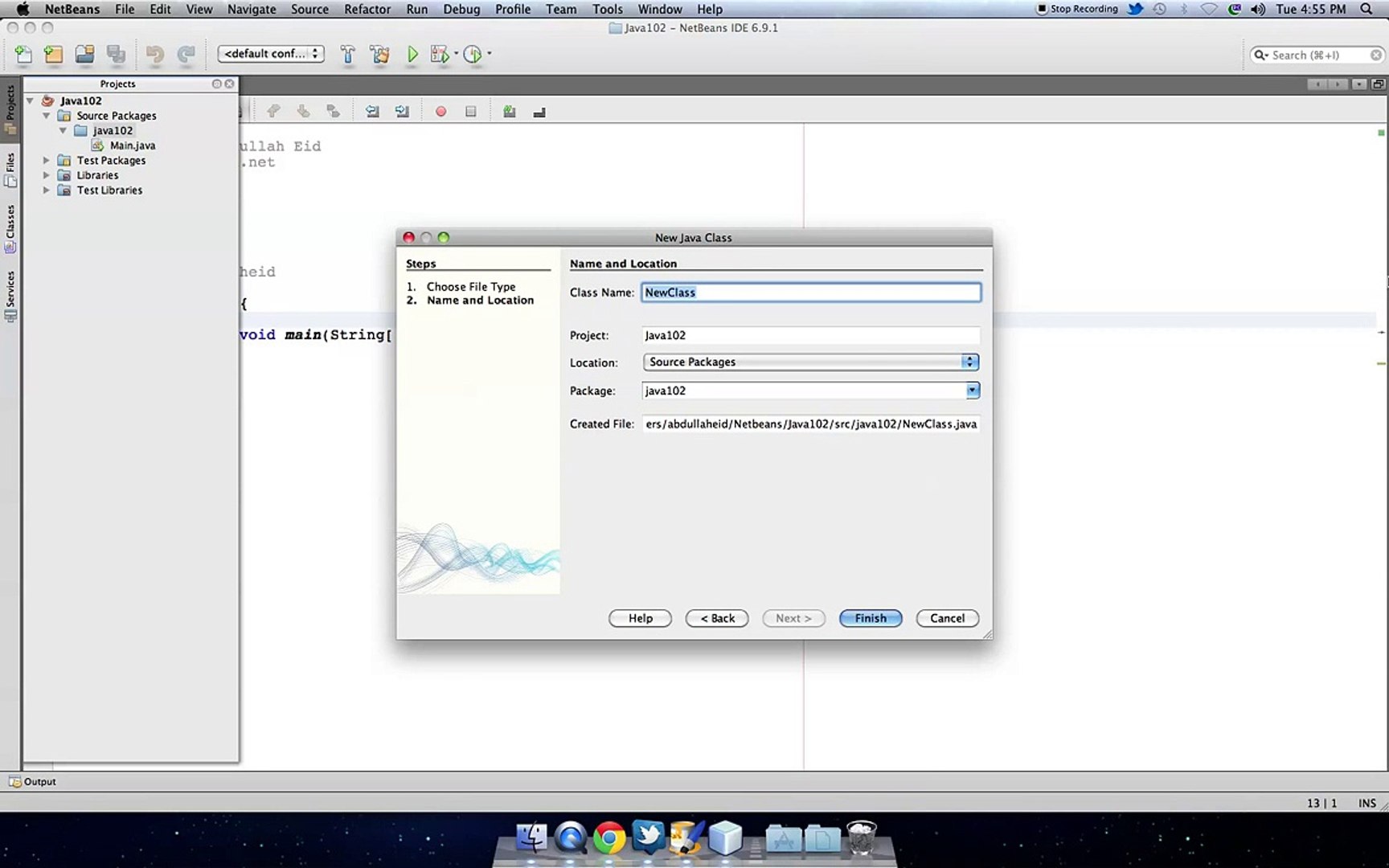Open the Source menu
1389x868 pixels.
coord(309,9)
